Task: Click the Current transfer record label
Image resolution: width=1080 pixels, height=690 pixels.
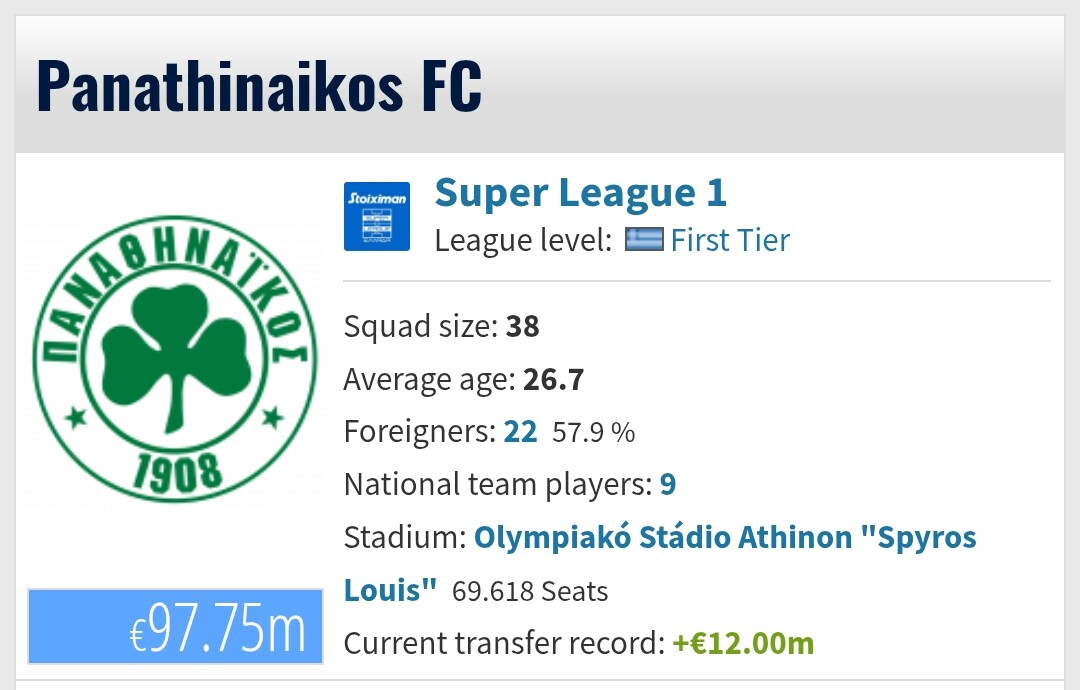Action: click(504, 643)
